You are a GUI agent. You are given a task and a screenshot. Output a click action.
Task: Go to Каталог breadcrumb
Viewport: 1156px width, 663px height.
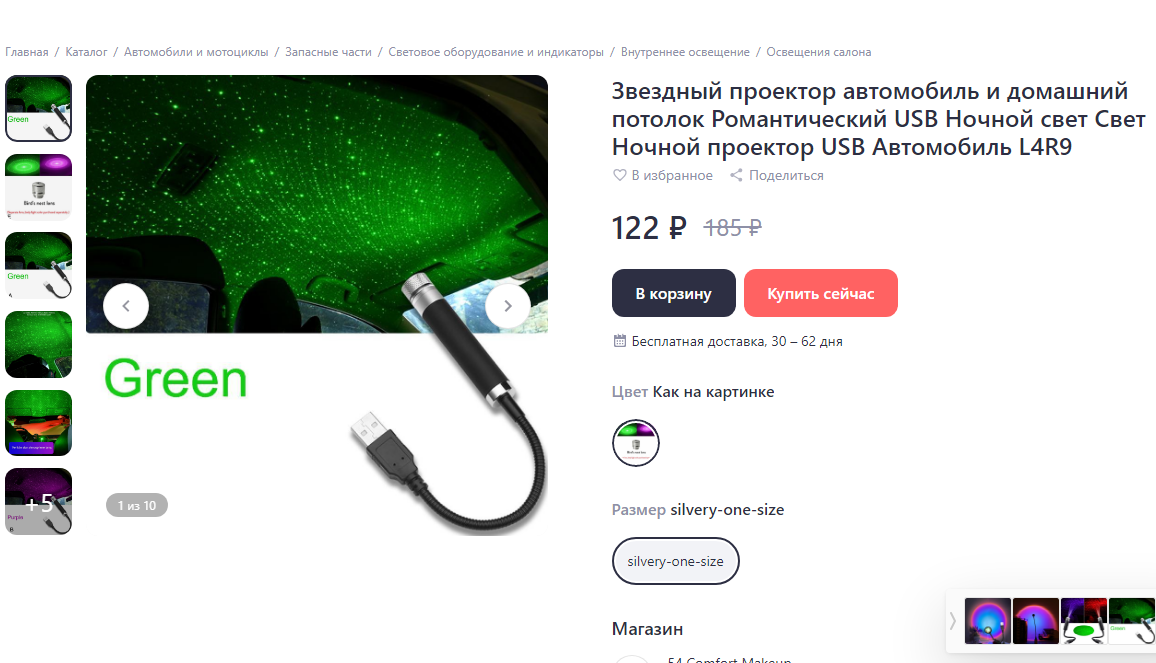[x=86, y=52]
